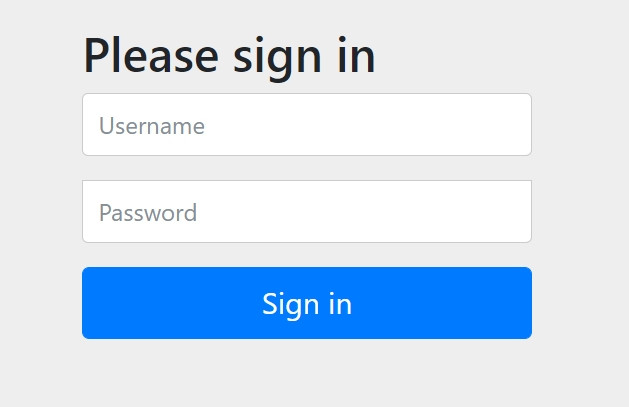Submit the login form with Sign in
Viewport: 629px width, 407px height.
[x=307, y=303]
